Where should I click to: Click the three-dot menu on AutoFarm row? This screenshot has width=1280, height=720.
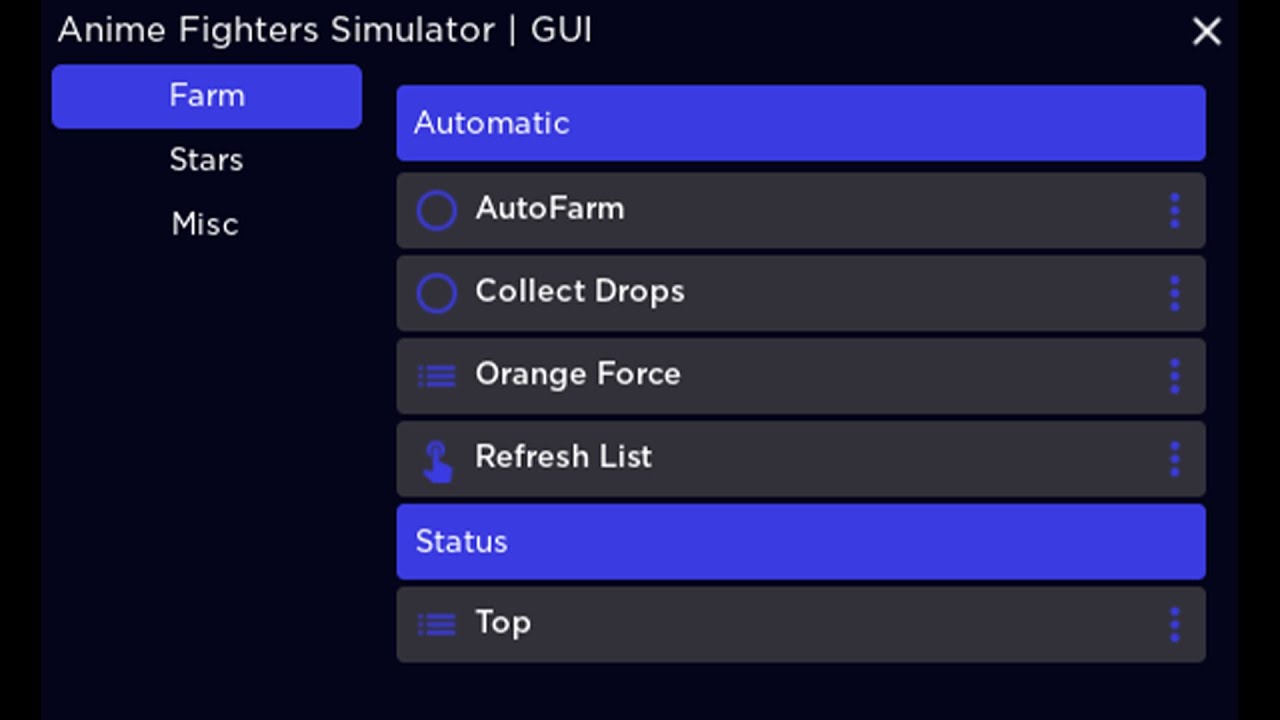[1174, 211]
